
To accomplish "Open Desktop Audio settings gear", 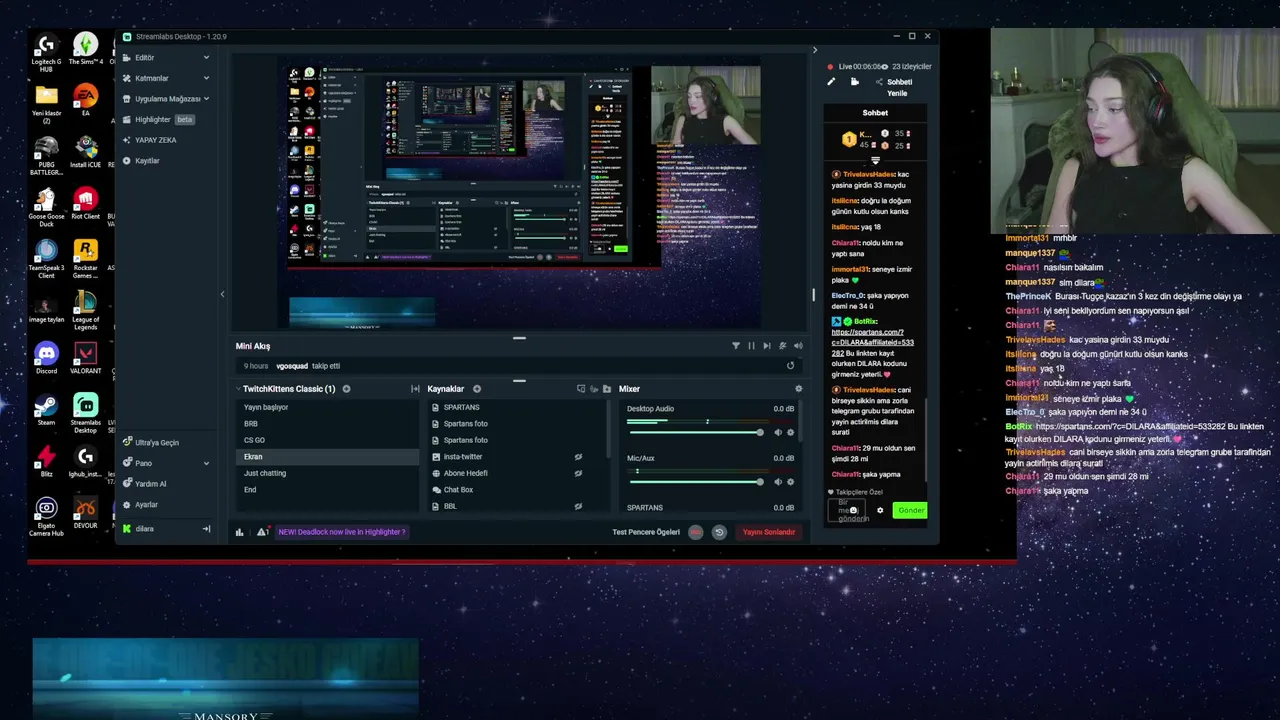I will (790, 432).
